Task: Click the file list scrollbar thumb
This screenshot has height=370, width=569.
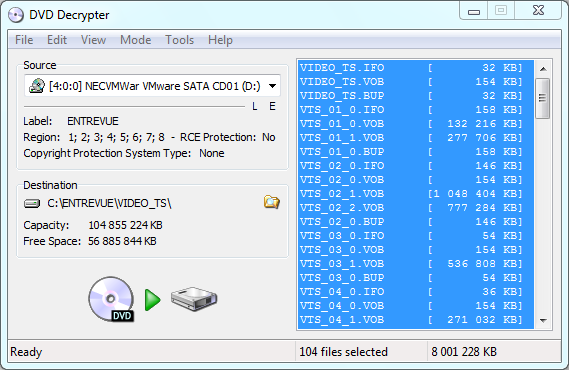Action: point(543,98)
